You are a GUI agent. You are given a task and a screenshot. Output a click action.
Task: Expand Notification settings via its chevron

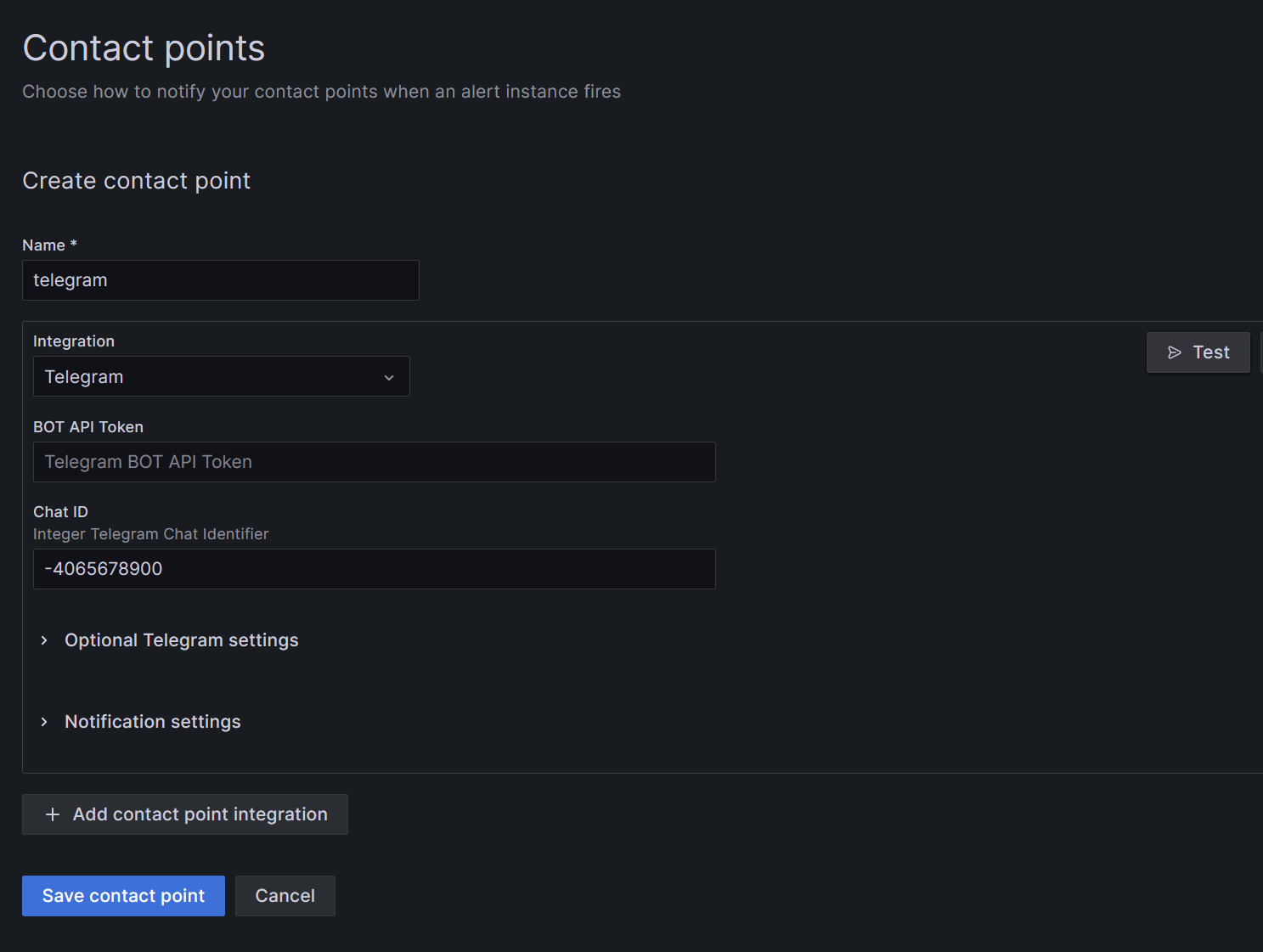point(44,722)
